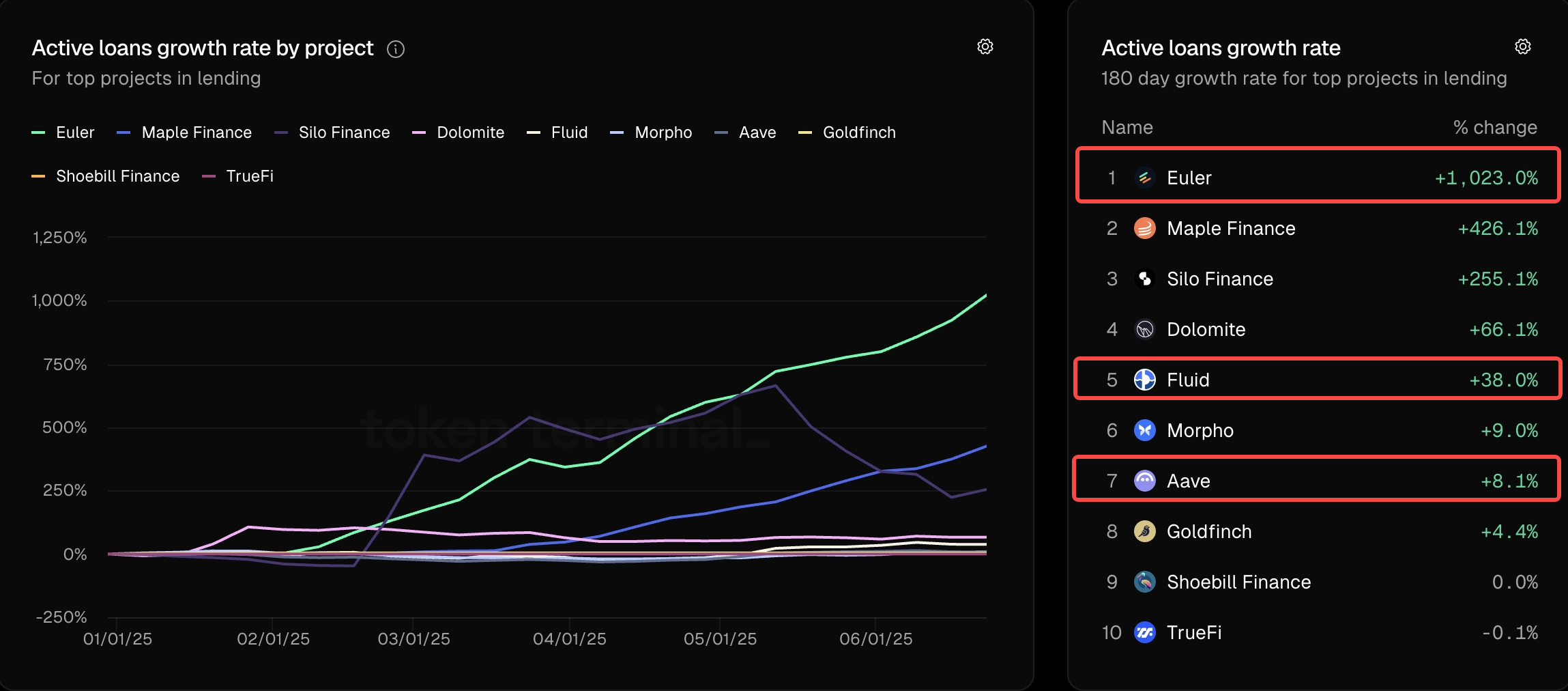
Task: Open the info tooltip beside chart title
Action: coord(397,48)
